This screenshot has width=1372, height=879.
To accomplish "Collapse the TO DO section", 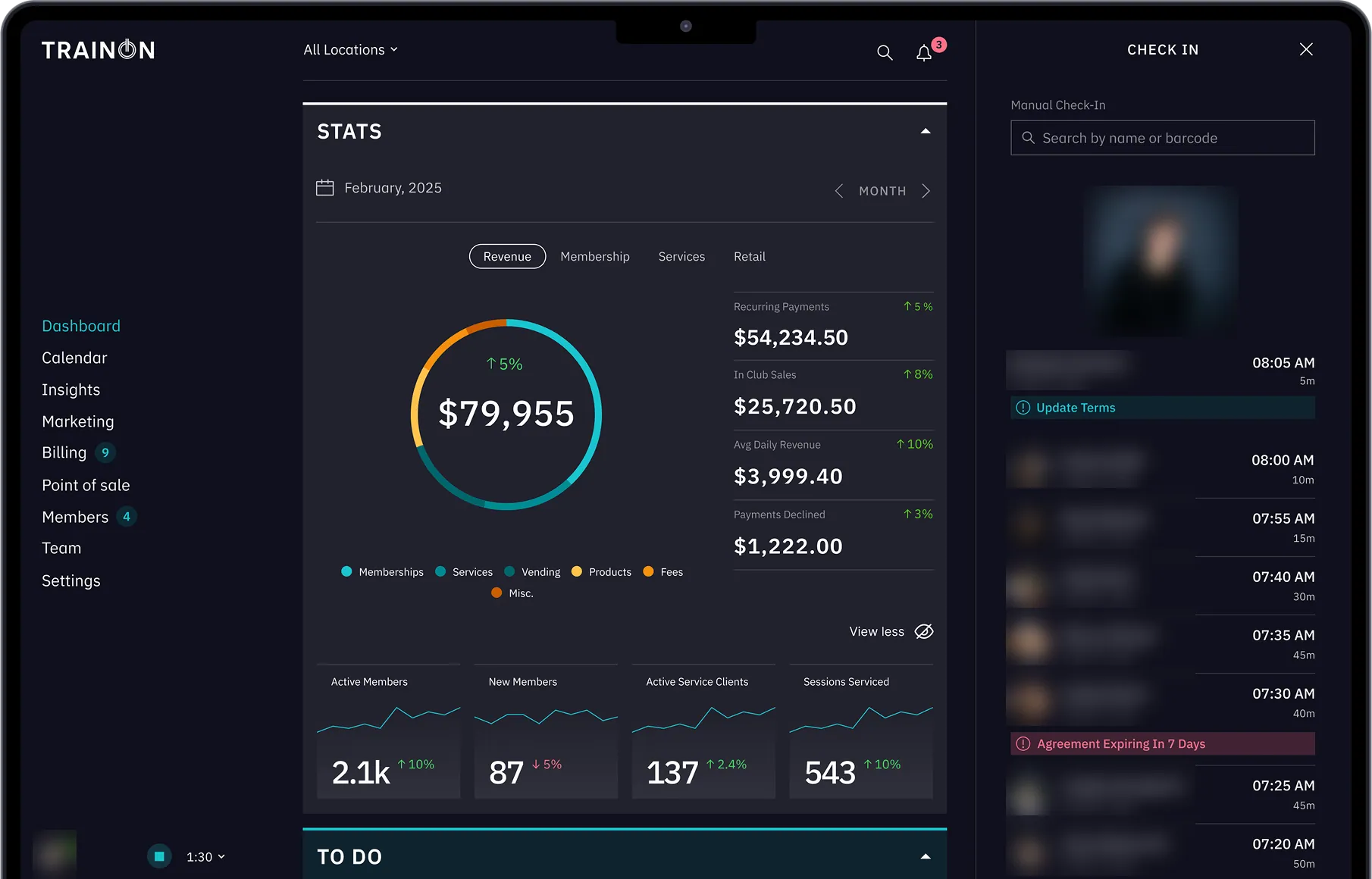I will [x=926, y=856].
